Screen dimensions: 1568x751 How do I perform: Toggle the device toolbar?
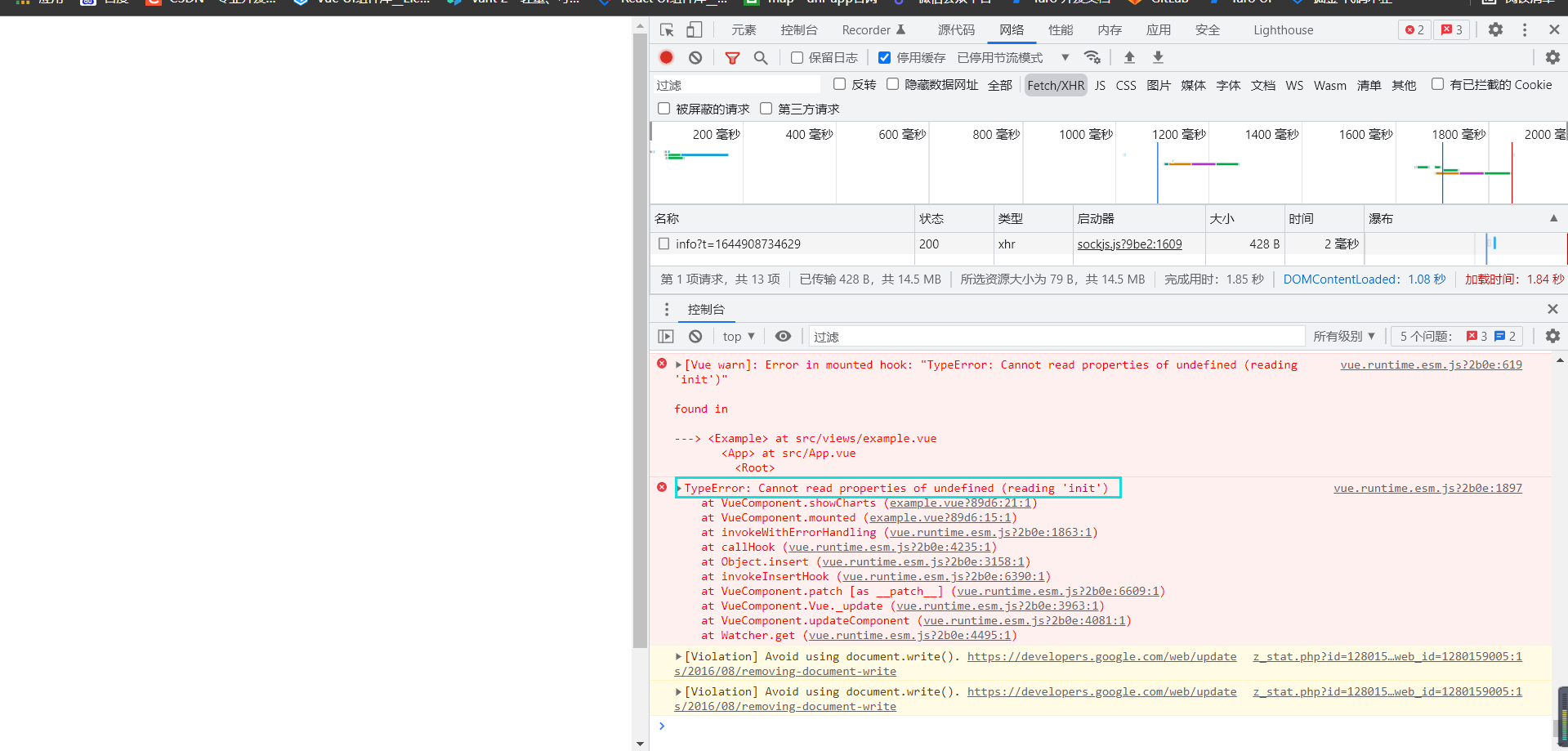pos(694,29)
